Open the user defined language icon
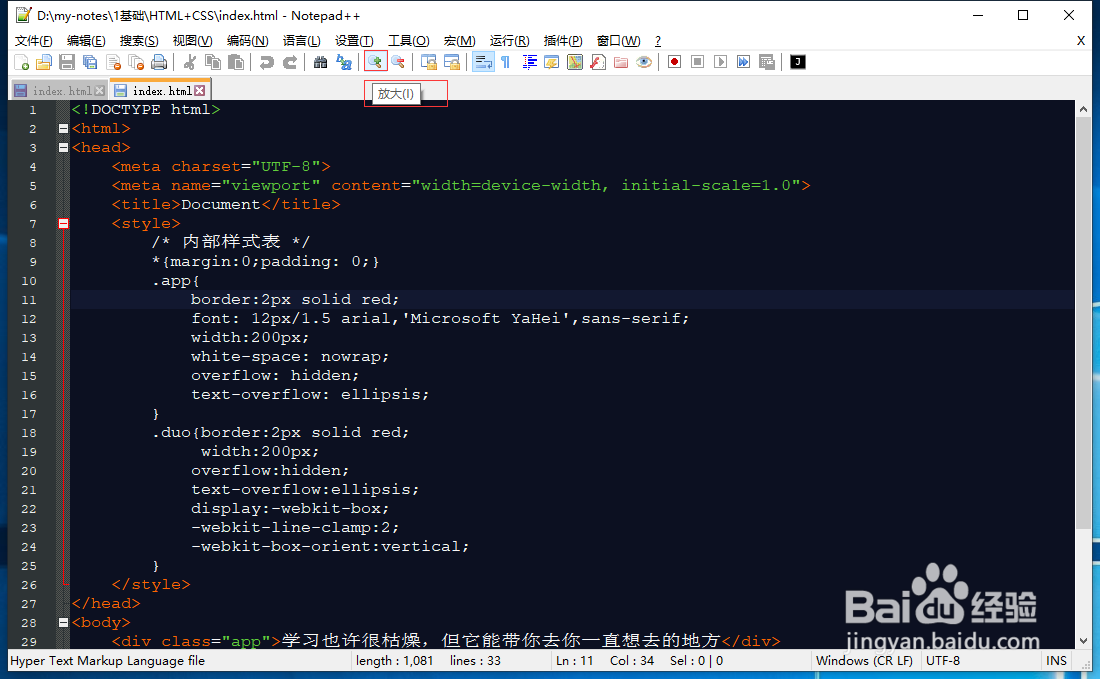Screen dimensions: 1100x679 tap(551, 62)
